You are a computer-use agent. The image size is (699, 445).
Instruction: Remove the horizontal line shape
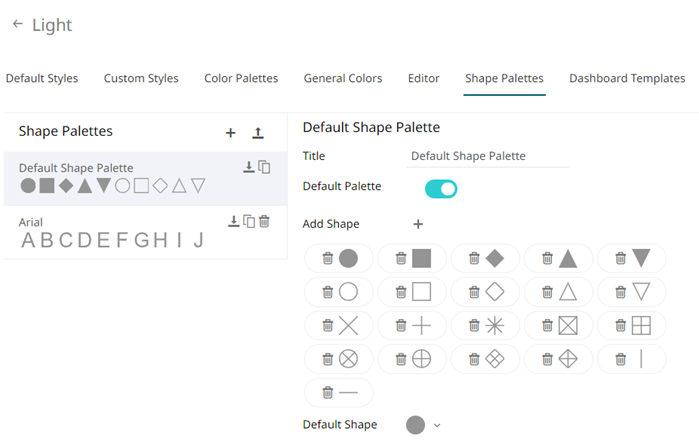(x=327, y=393)
